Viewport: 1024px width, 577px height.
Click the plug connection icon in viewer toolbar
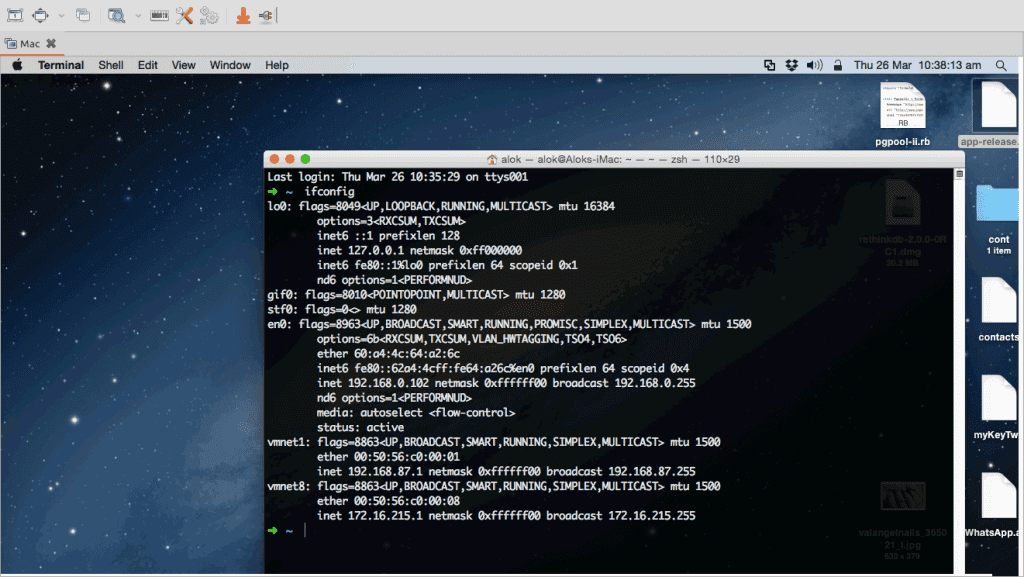click(266, 15)
